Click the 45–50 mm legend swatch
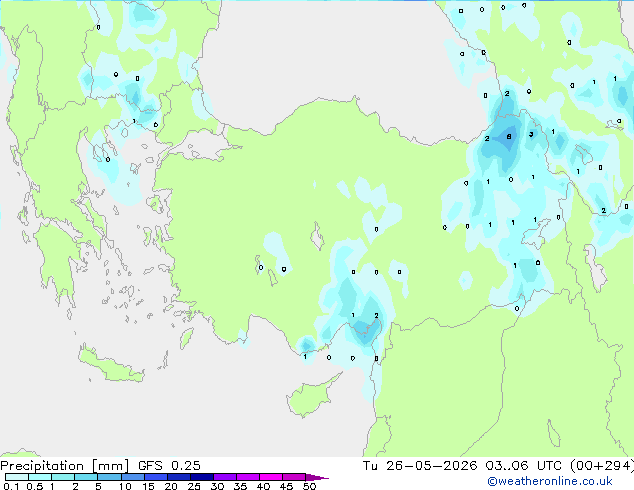 pos(294,477)
